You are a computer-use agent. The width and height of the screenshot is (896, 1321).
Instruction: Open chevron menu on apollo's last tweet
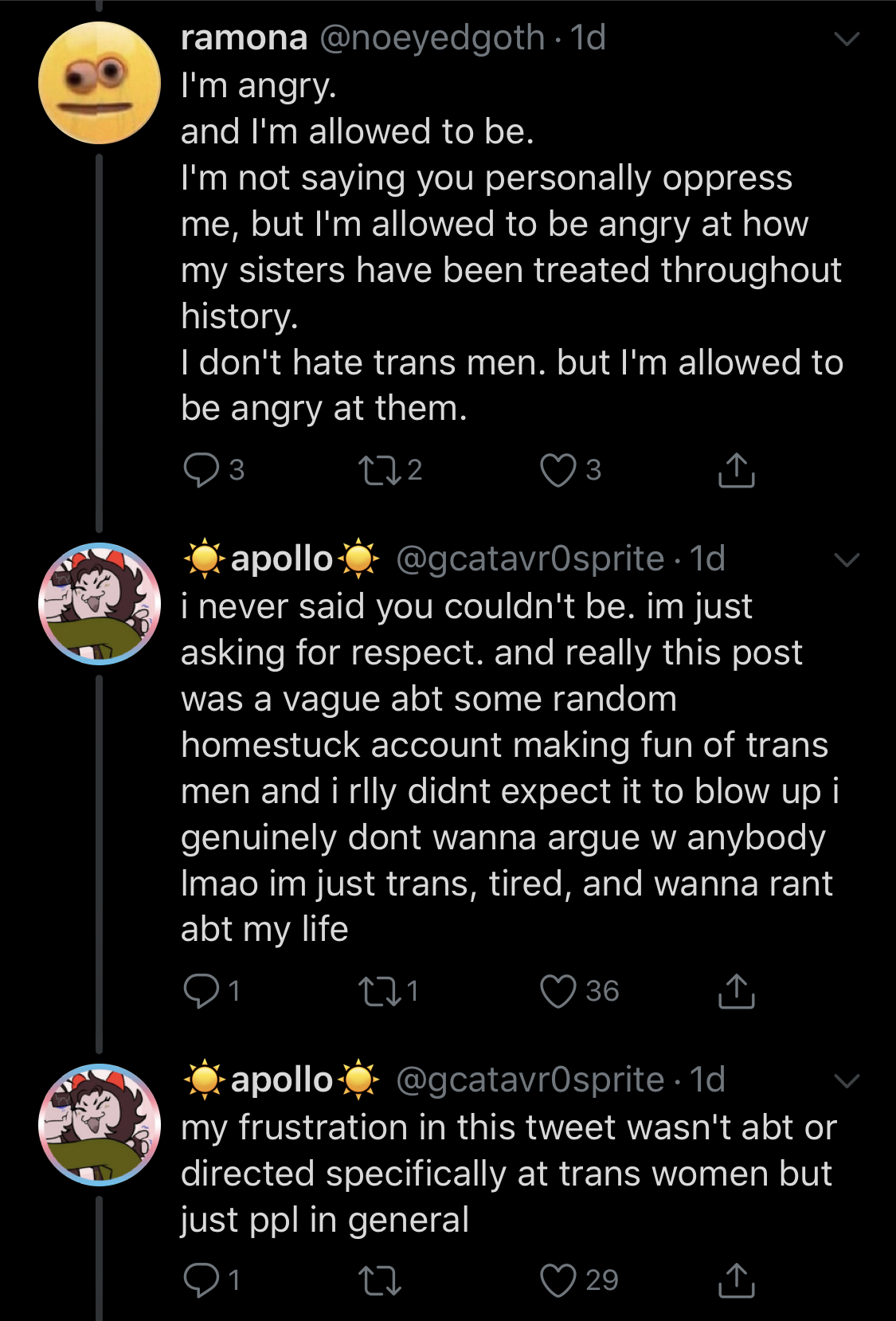tap(847, 1080)
